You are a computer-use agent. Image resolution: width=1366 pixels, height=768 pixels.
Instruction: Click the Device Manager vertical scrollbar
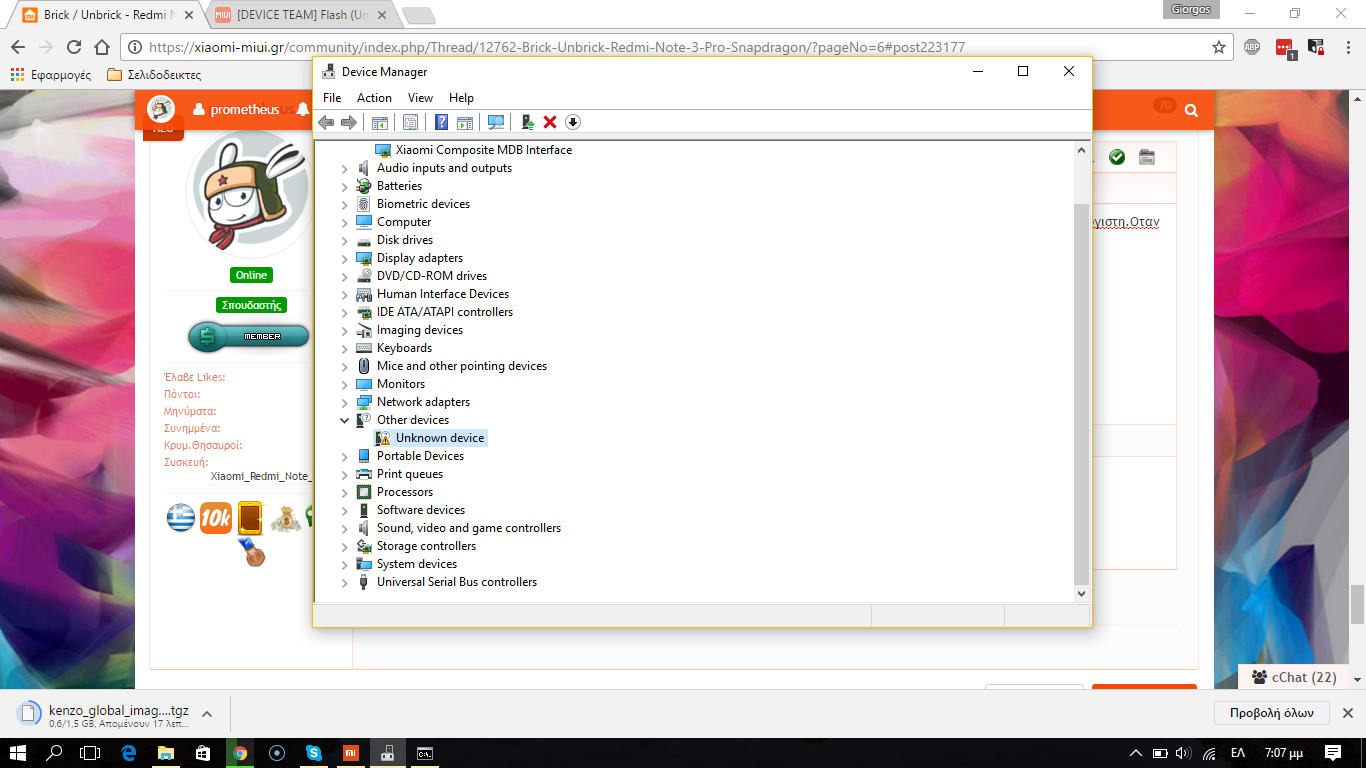(1080, 390)
